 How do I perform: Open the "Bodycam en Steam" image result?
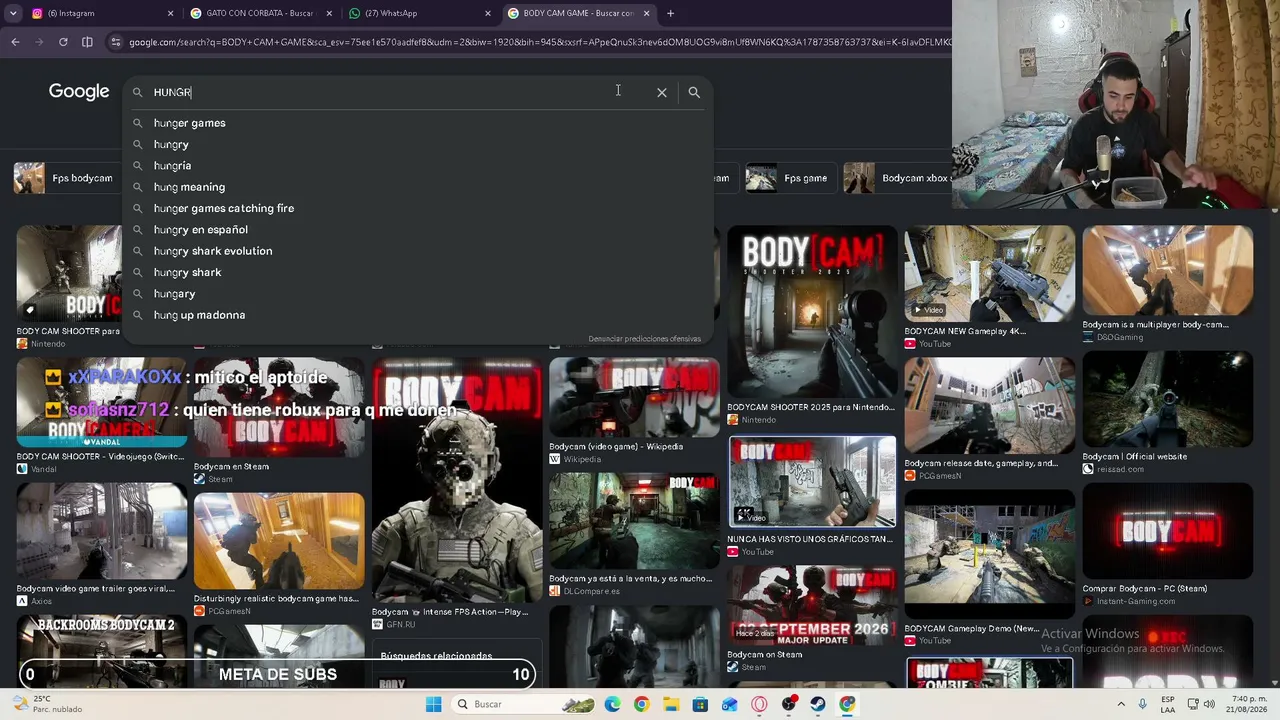[x=279, y=407]
